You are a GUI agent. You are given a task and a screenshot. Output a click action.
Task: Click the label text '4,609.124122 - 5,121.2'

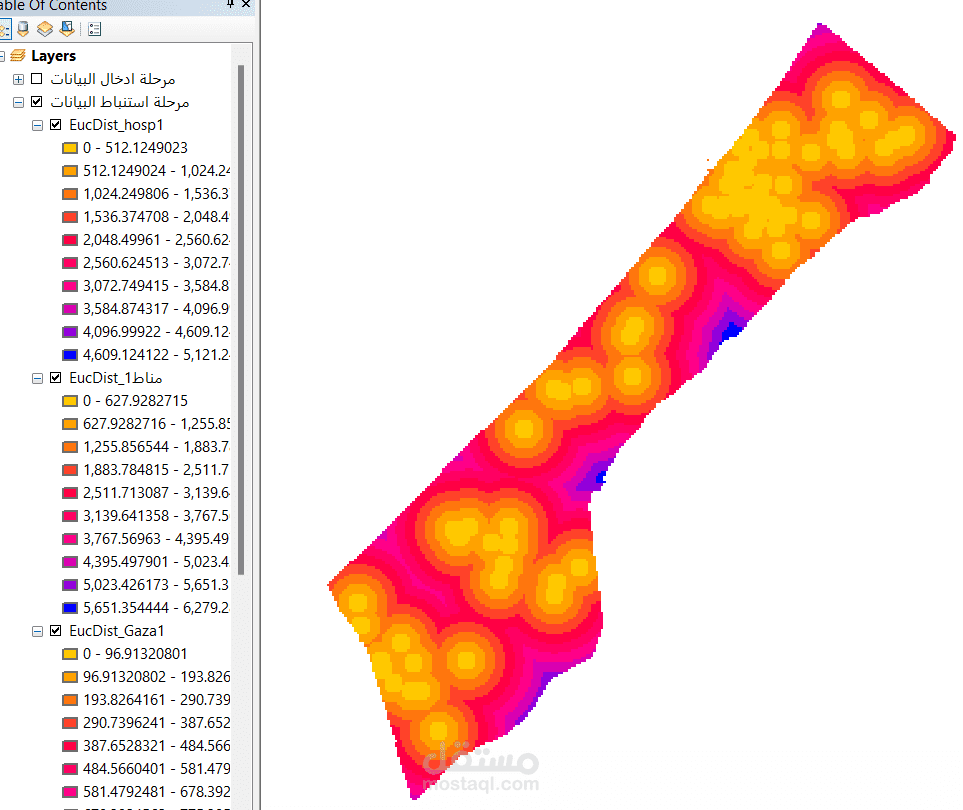coord(157,354)
